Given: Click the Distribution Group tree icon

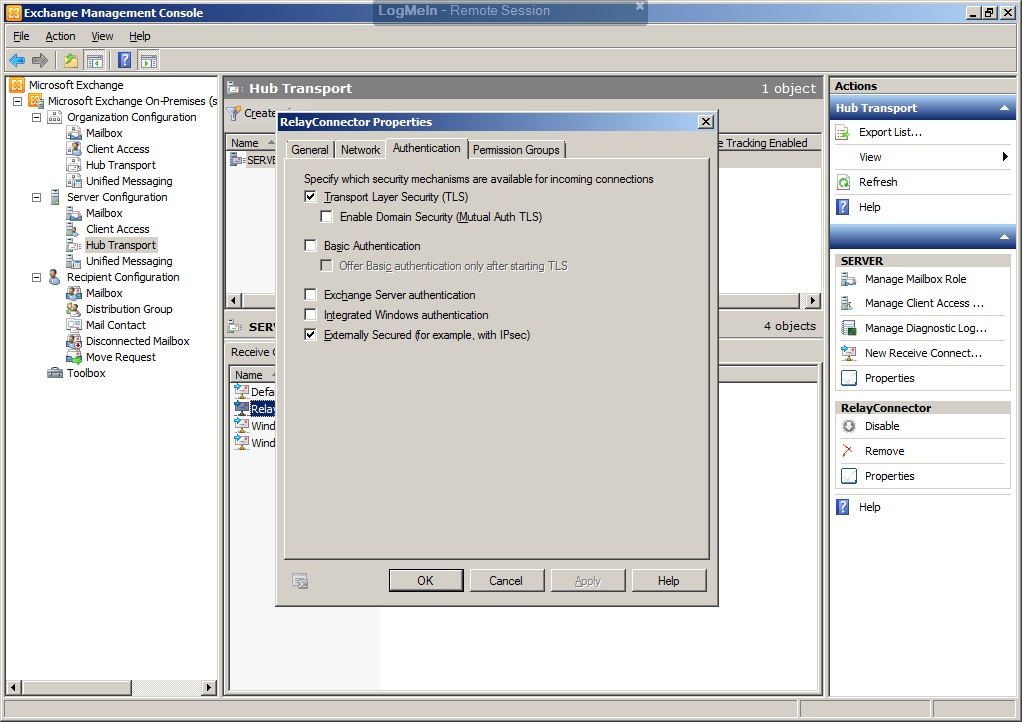Looking at the screenshot, I should click(74, 310).
